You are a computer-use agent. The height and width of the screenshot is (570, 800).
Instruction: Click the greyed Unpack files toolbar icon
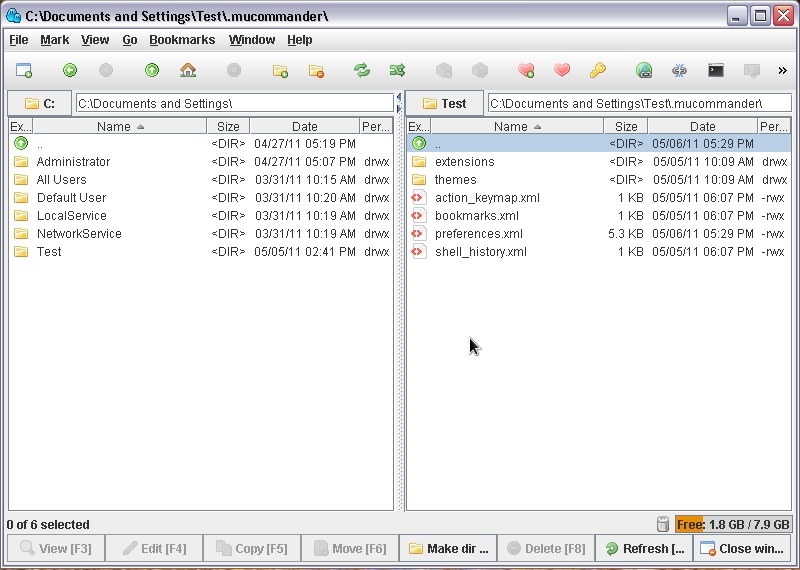[480, 70]
